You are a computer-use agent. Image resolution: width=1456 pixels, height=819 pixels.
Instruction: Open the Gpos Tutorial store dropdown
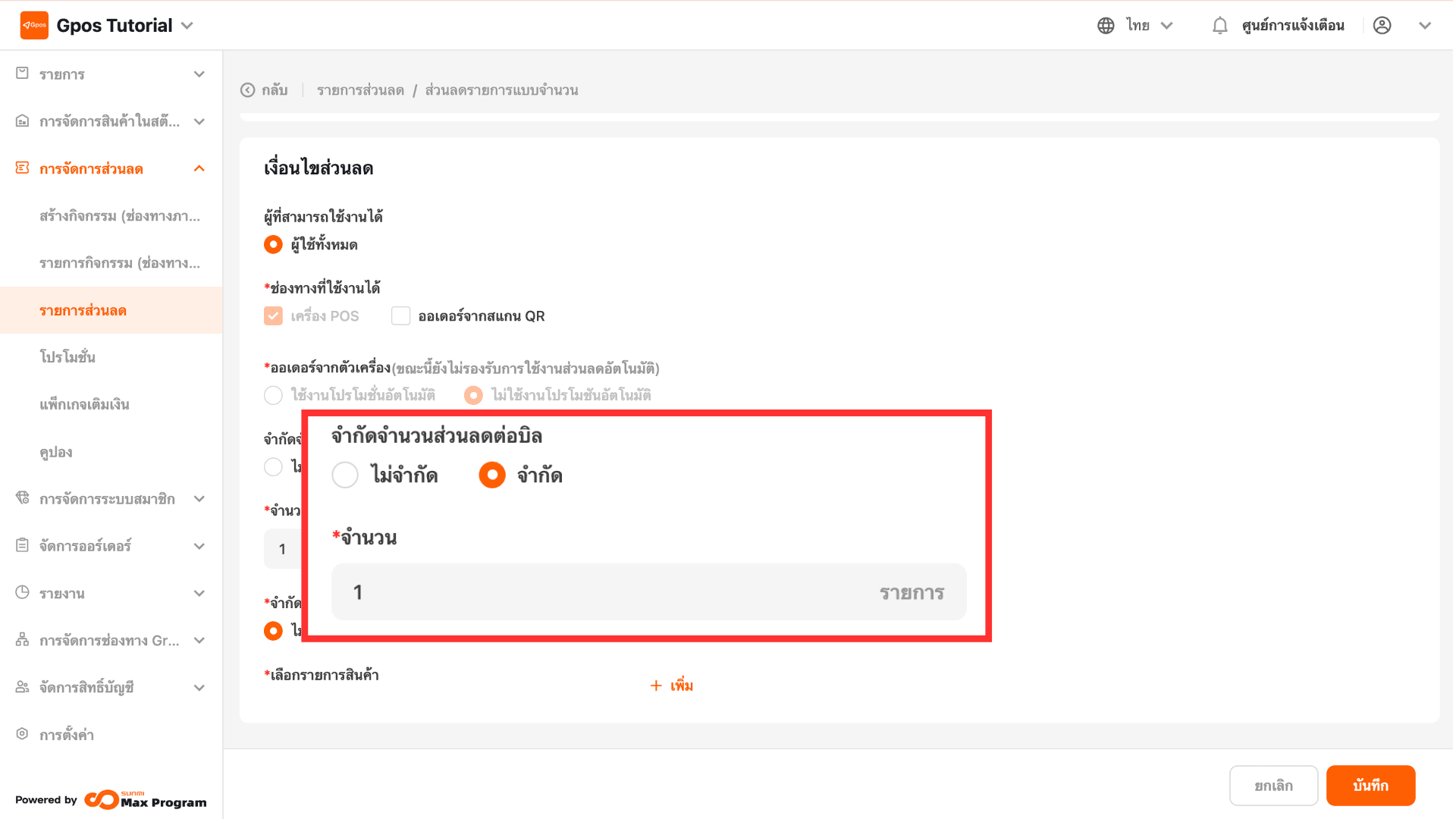pos(187,26)
